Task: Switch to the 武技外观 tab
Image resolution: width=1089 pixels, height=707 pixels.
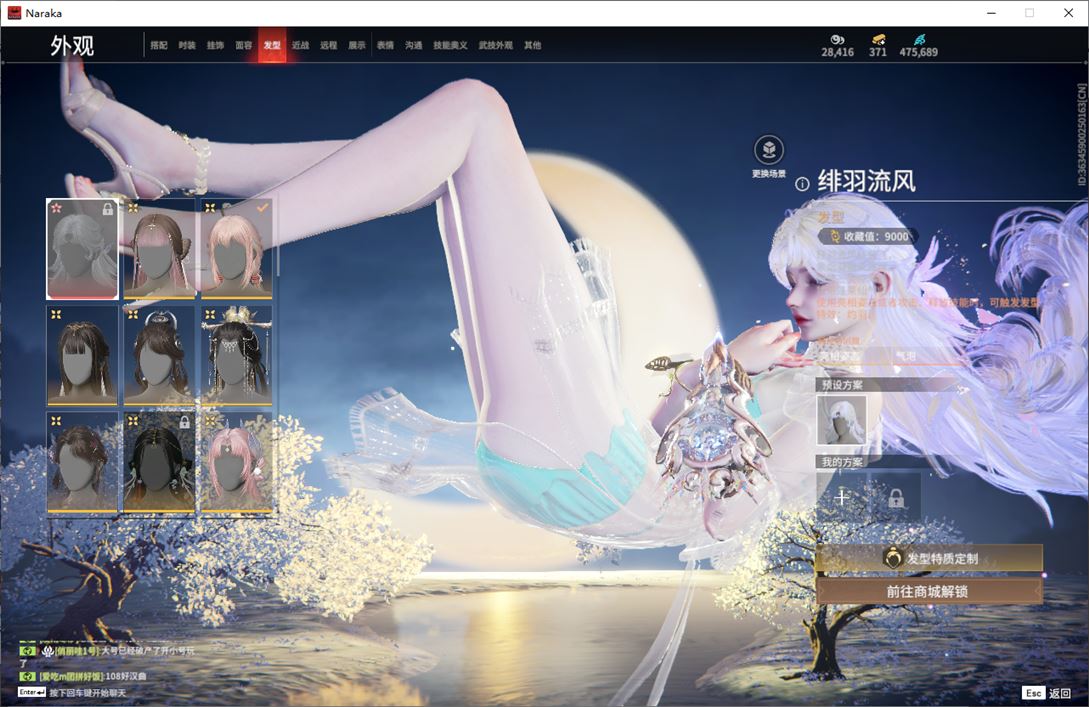Action: pyautogui.click(x=495, y=45)
